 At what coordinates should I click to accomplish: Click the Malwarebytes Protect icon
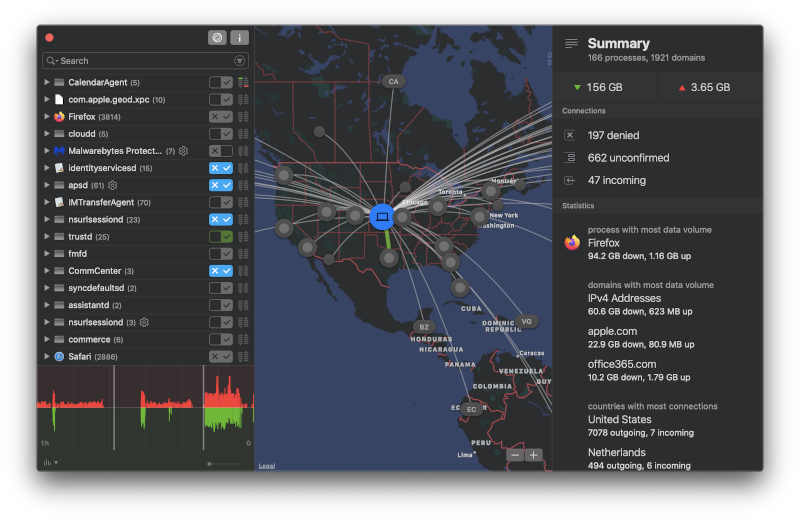(59, 151)
